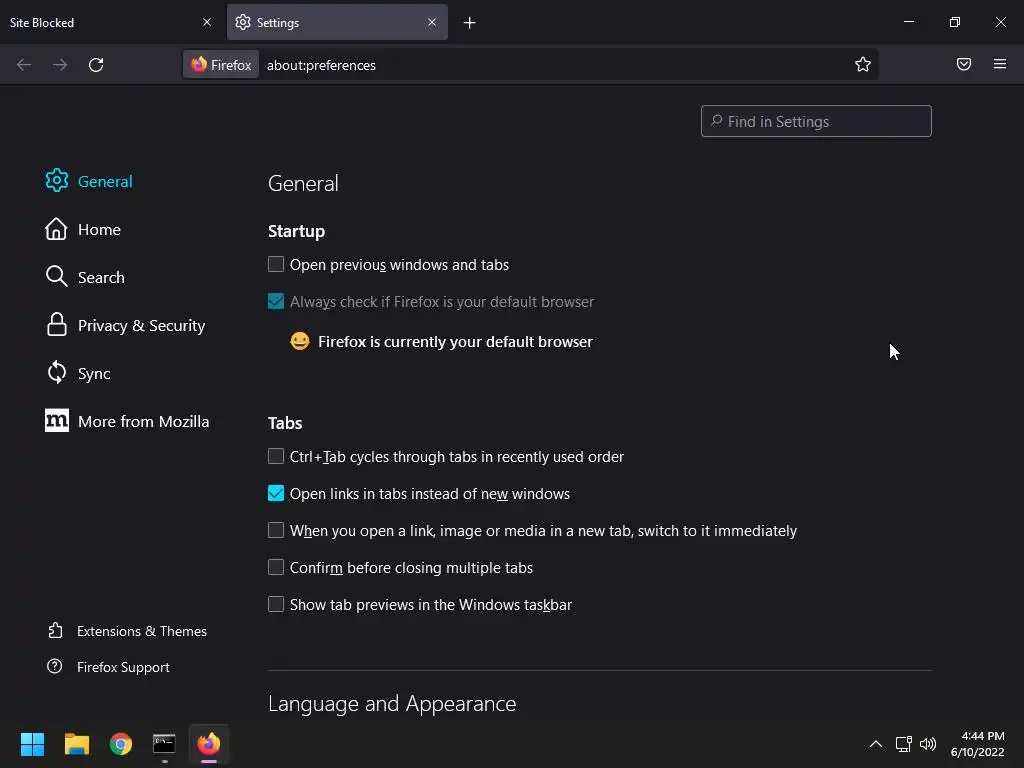Image resolution: width=1024 pixels, height=768 pixels.
Task: Click the Firefox taskbar icon
Action: click(209, 744)
